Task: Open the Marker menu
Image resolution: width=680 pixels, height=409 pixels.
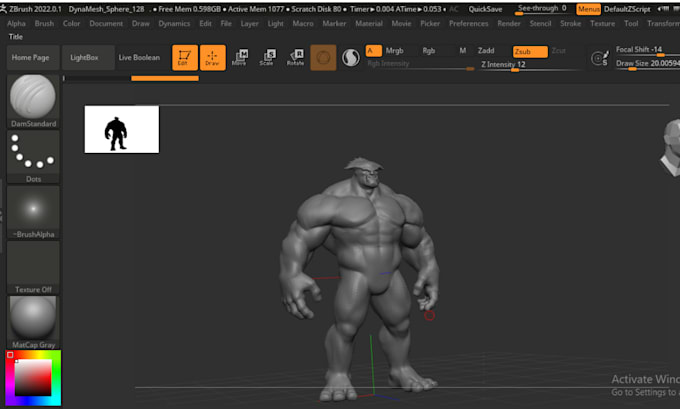Action: coord(334,23)
